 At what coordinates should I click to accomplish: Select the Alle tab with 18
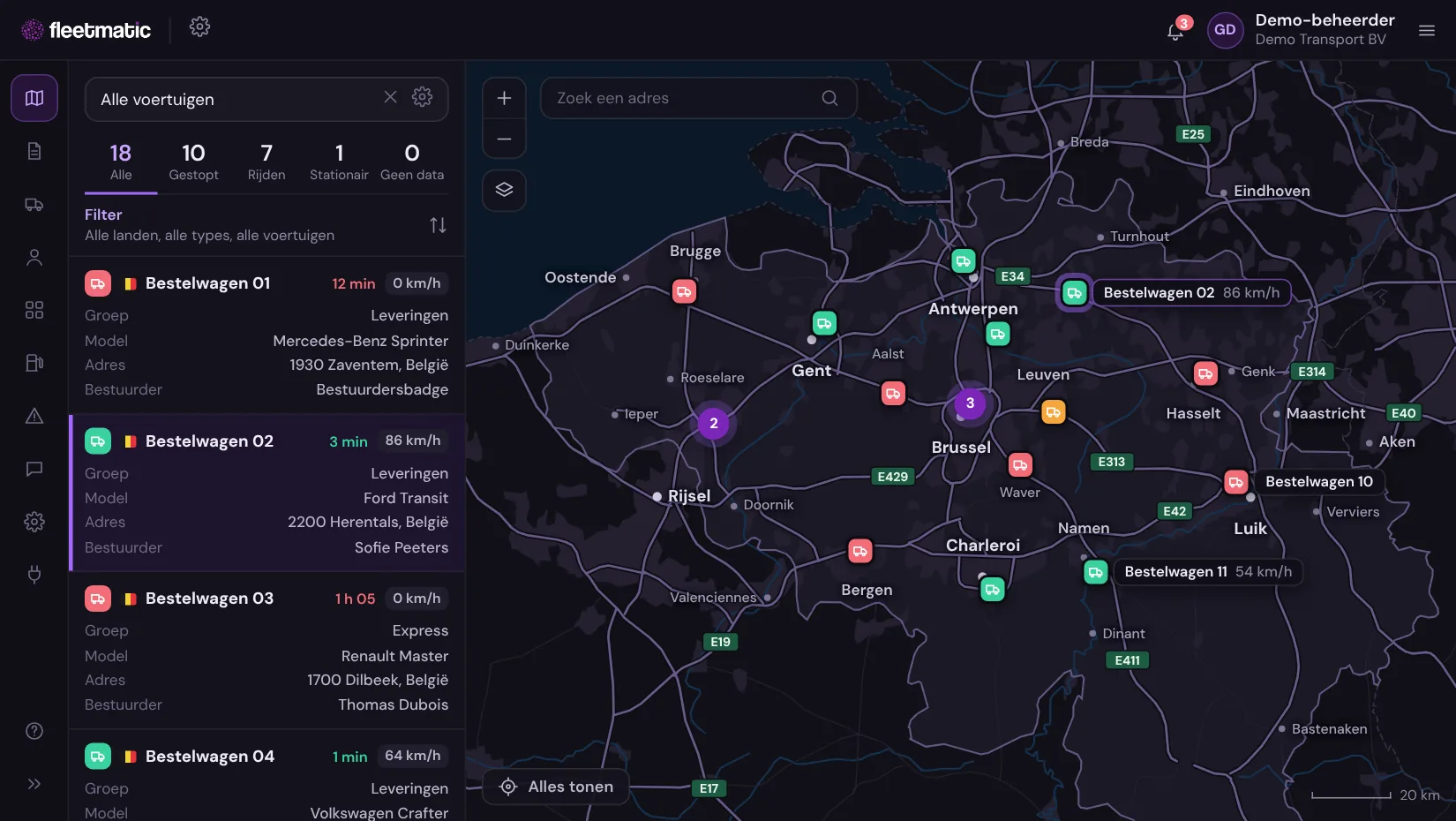coord(121,162)
